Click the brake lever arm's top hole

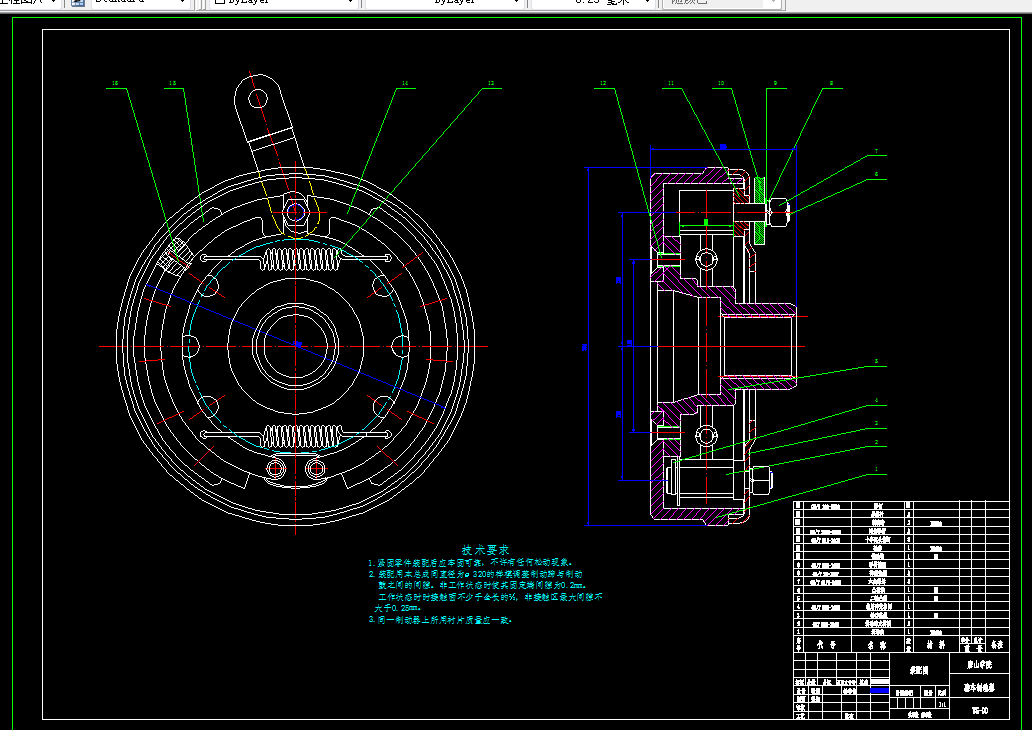pos(257,99)
